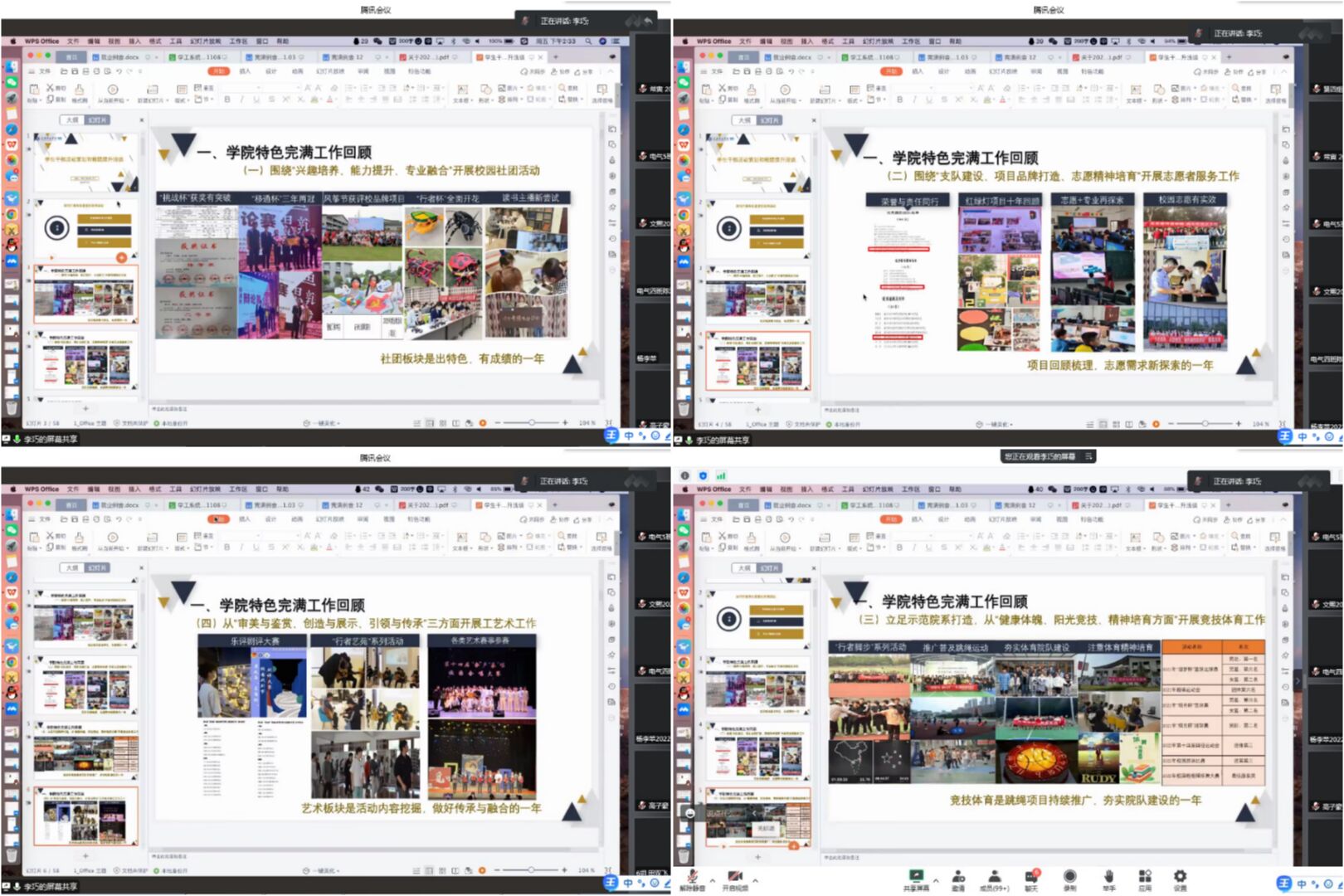This screenshot has width=1344, height=896.
Task: Open the 邀请 invite icon
Action: click(x=958, y=877)
